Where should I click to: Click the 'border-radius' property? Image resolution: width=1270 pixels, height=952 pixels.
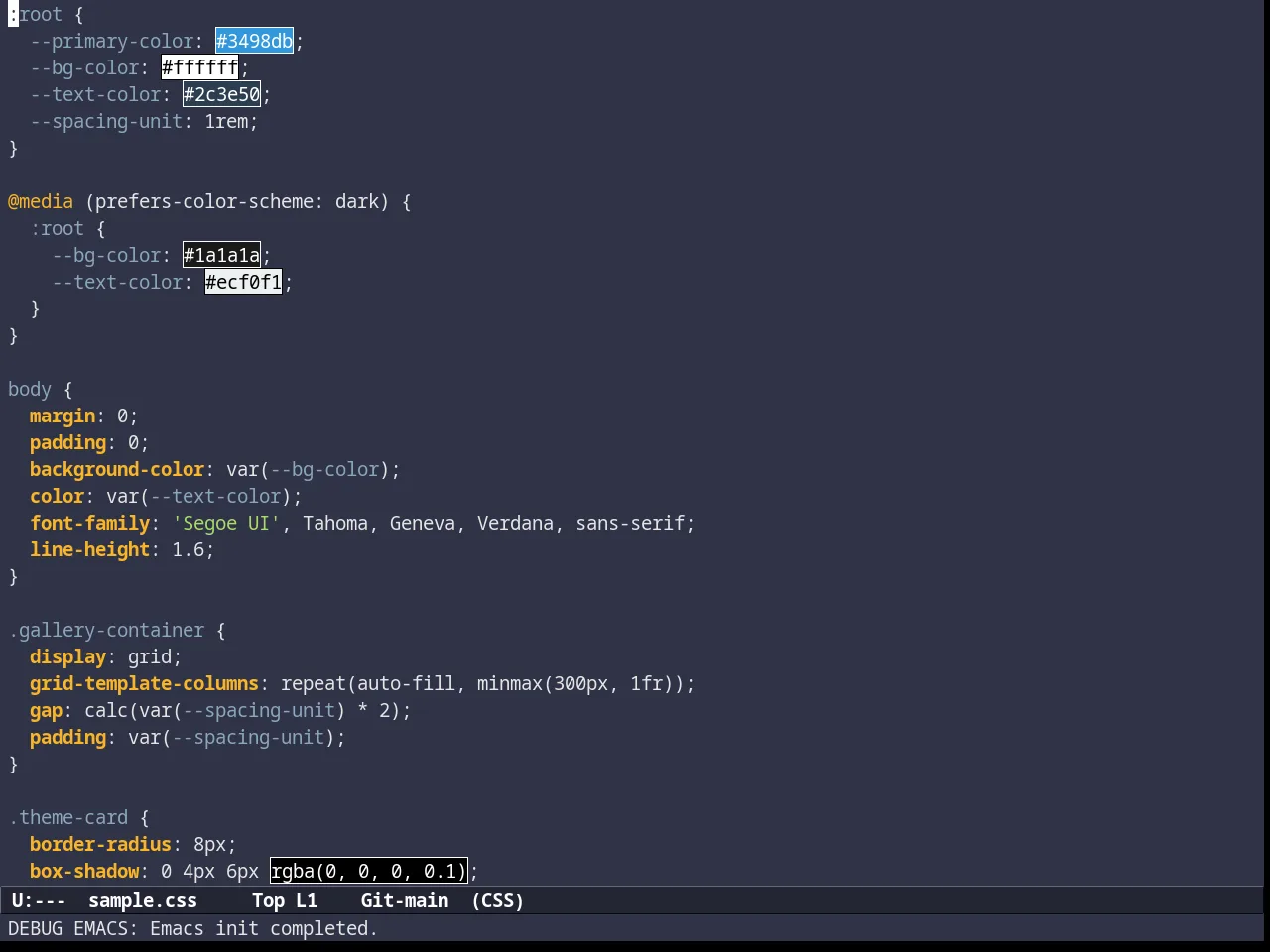coord(101,844)
